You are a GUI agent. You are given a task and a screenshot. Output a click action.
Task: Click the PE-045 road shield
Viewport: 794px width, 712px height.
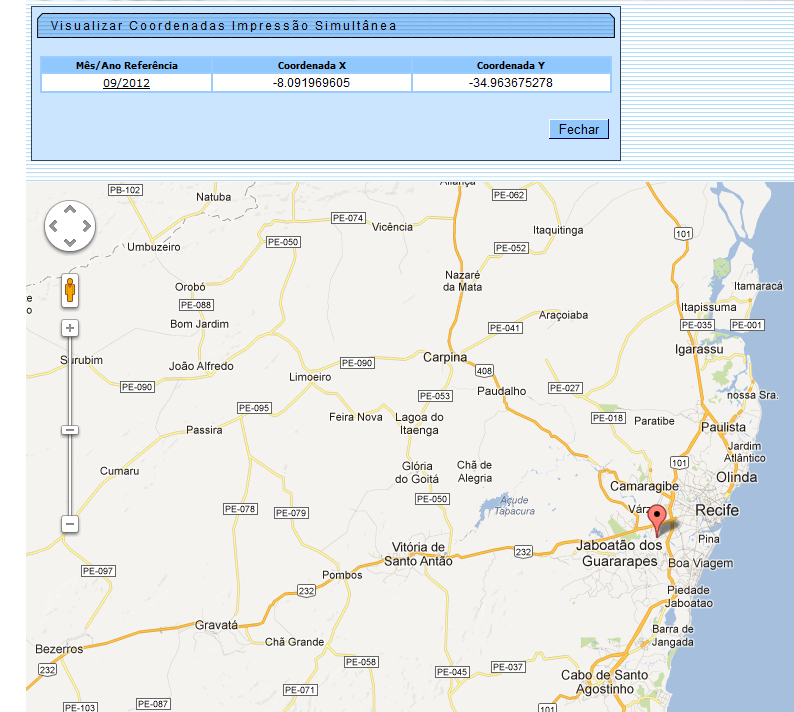(453, 672)
